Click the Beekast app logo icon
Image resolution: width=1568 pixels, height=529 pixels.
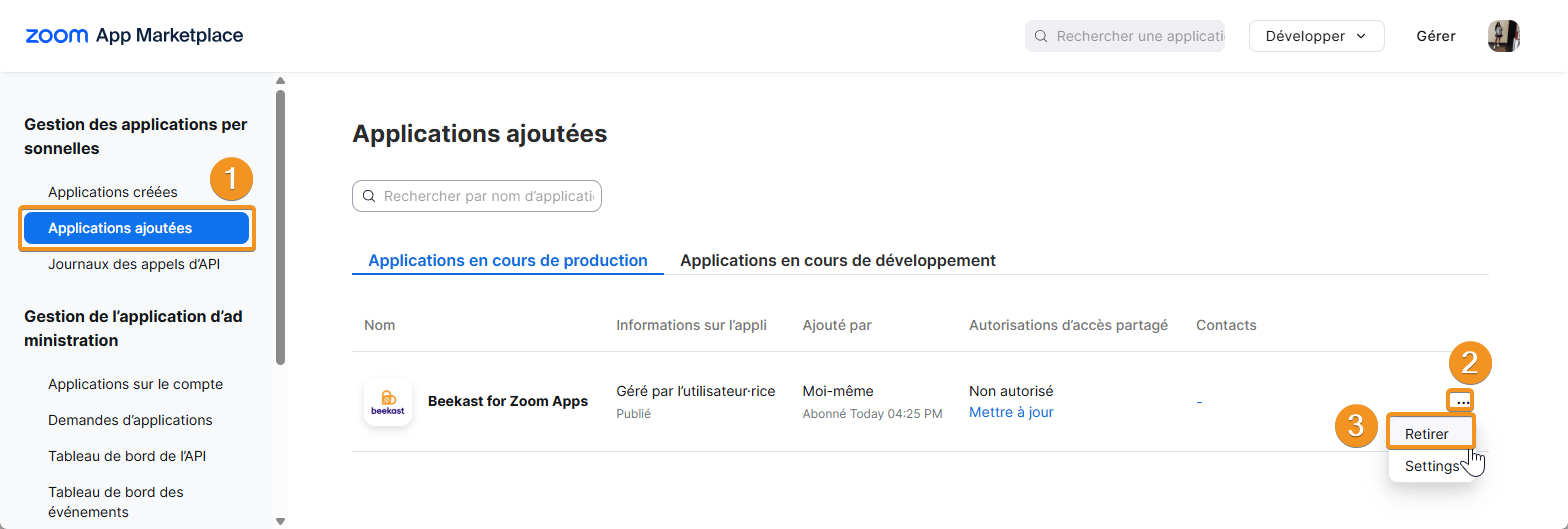coord(388,402)
